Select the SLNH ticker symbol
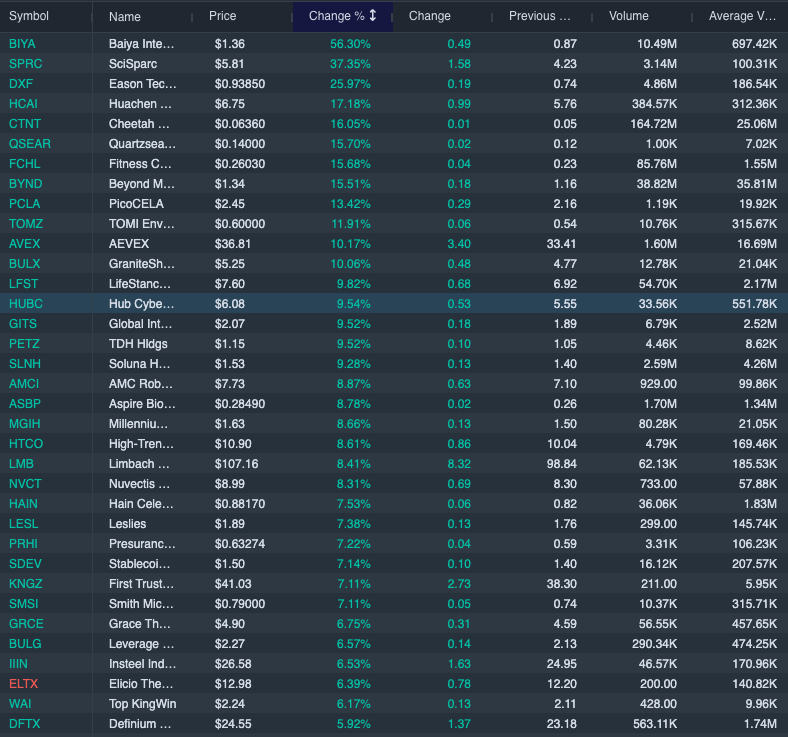 tap(25, 364)
